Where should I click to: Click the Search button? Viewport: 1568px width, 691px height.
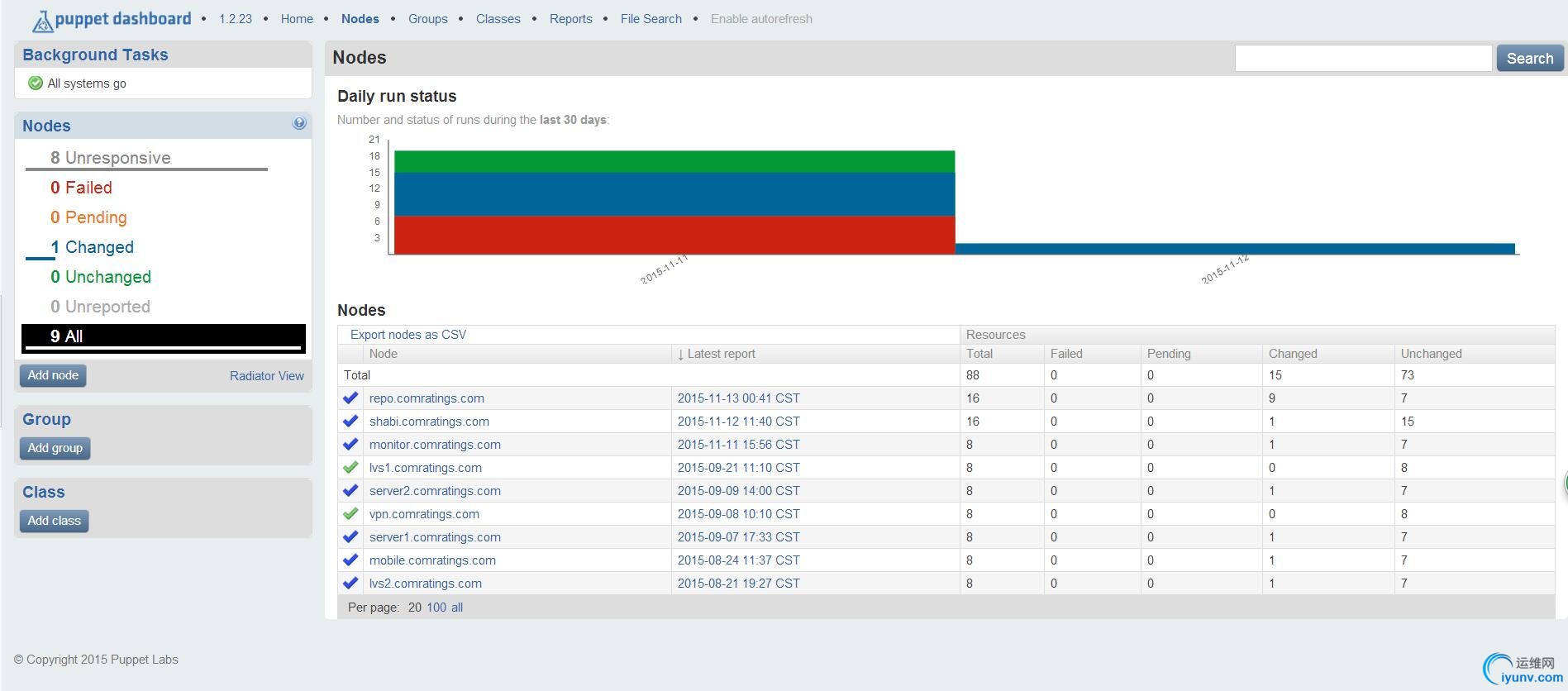tap(1530, 58)
